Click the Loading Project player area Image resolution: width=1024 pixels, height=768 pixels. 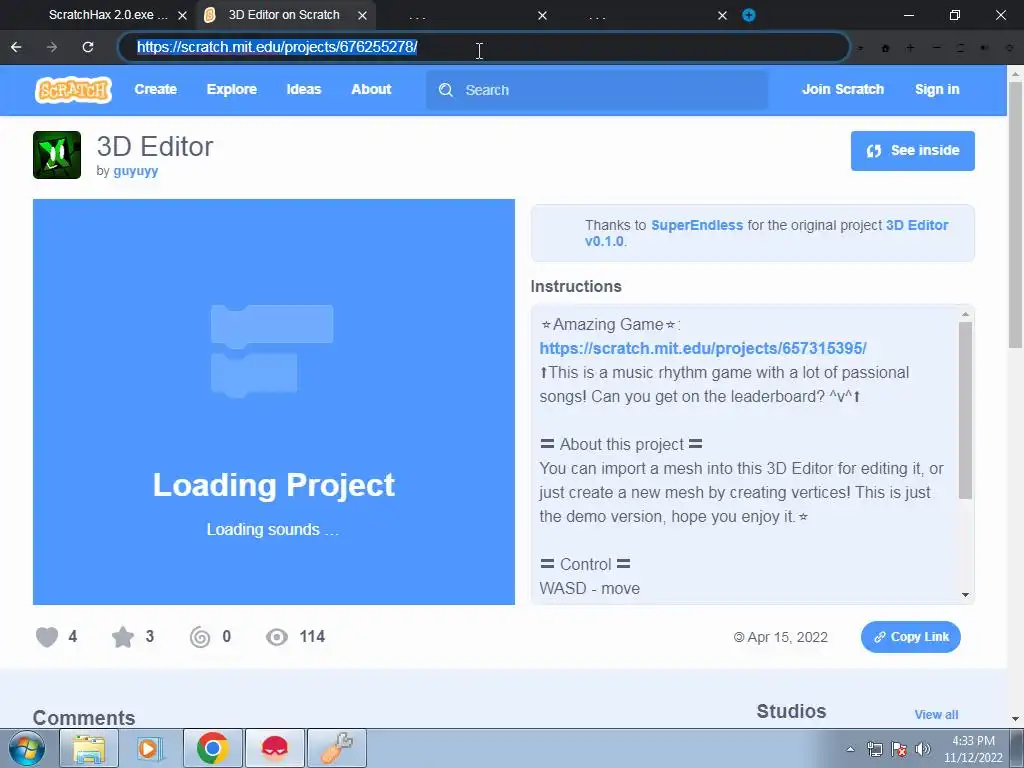point(274,402)
